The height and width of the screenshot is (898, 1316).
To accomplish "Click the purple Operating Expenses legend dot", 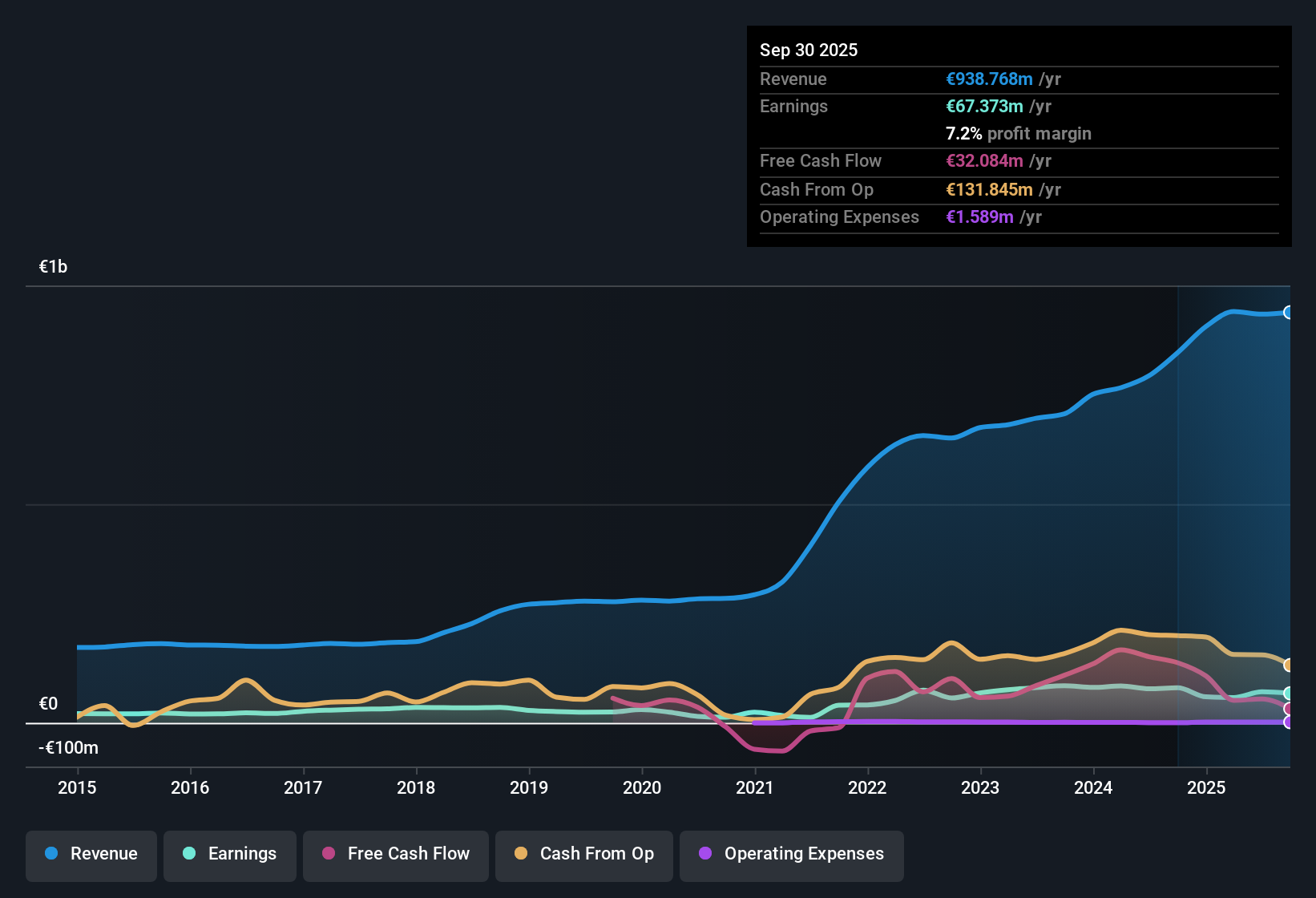I will tap(705, 854).
